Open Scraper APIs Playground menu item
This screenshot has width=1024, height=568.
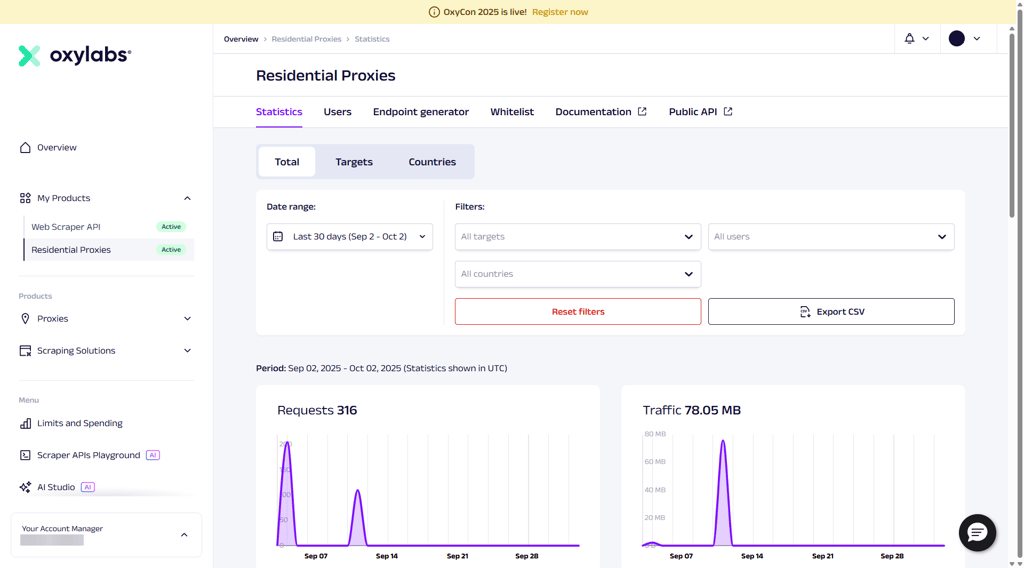click(x=89, y=455)
